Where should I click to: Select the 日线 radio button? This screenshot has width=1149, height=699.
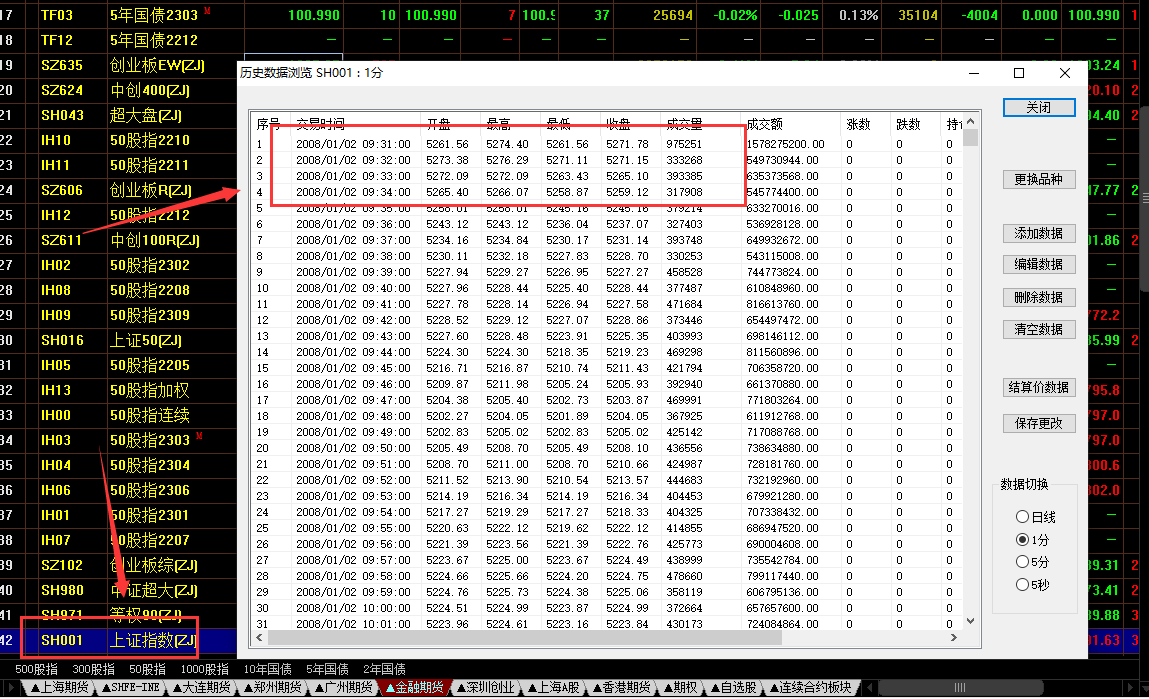point(1022,517)
